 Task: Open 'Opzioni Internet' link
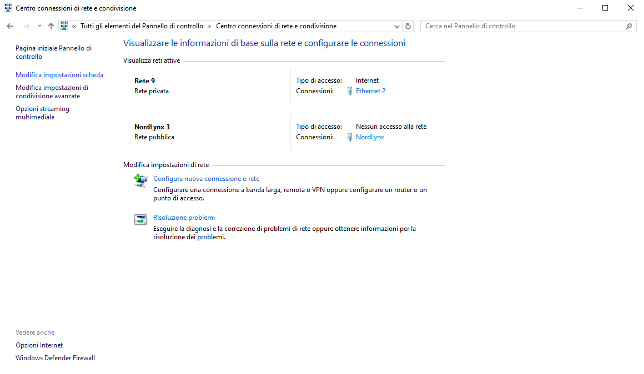39,345
